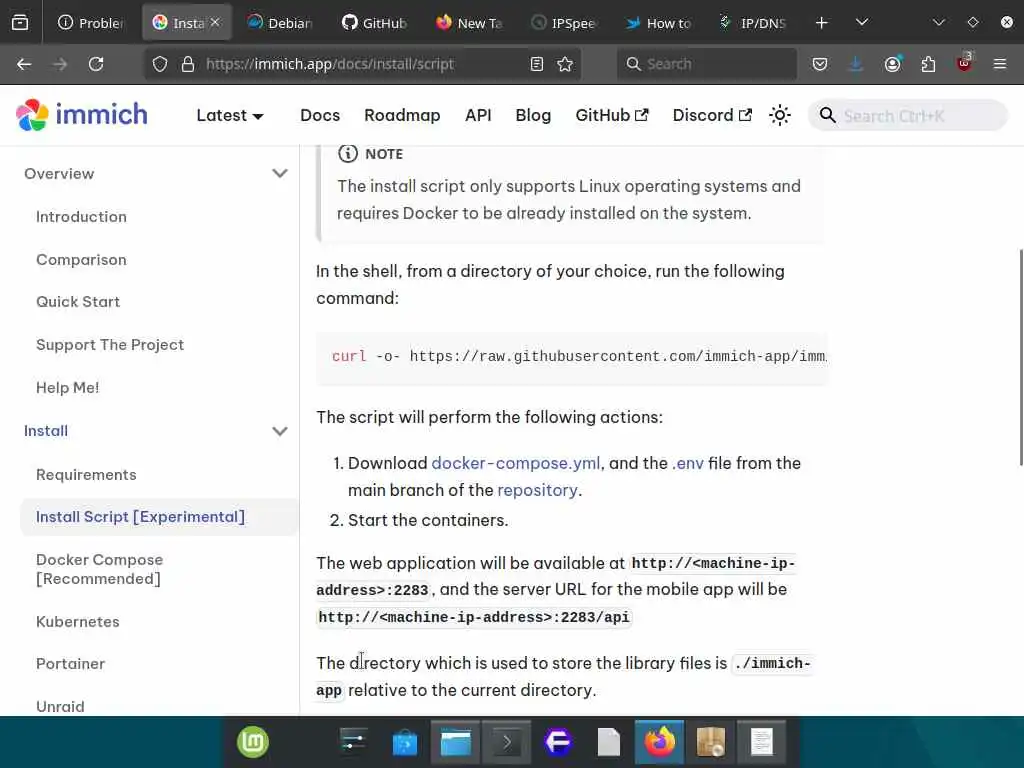Collapse the Overview sidebar section chevron
Image resolution: width=1024 pixels, height=768 pixels.
tap(280, 174)
